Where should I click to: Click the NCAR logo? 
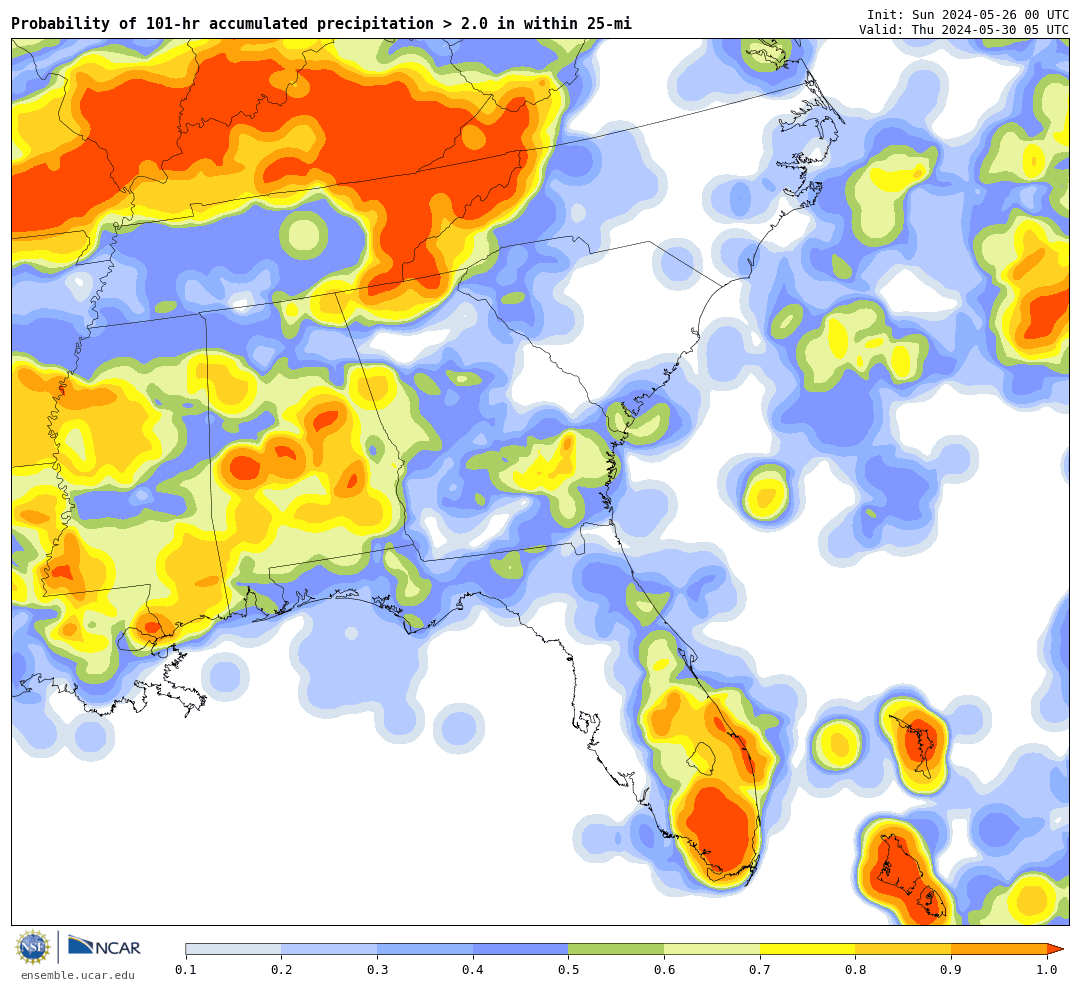(105, 947)
